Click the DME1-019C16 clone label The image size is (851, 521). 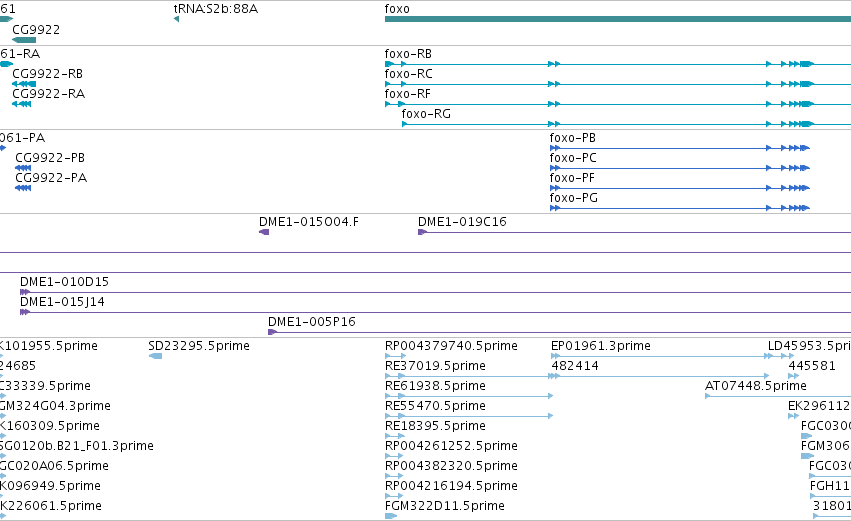pos(462,222)
